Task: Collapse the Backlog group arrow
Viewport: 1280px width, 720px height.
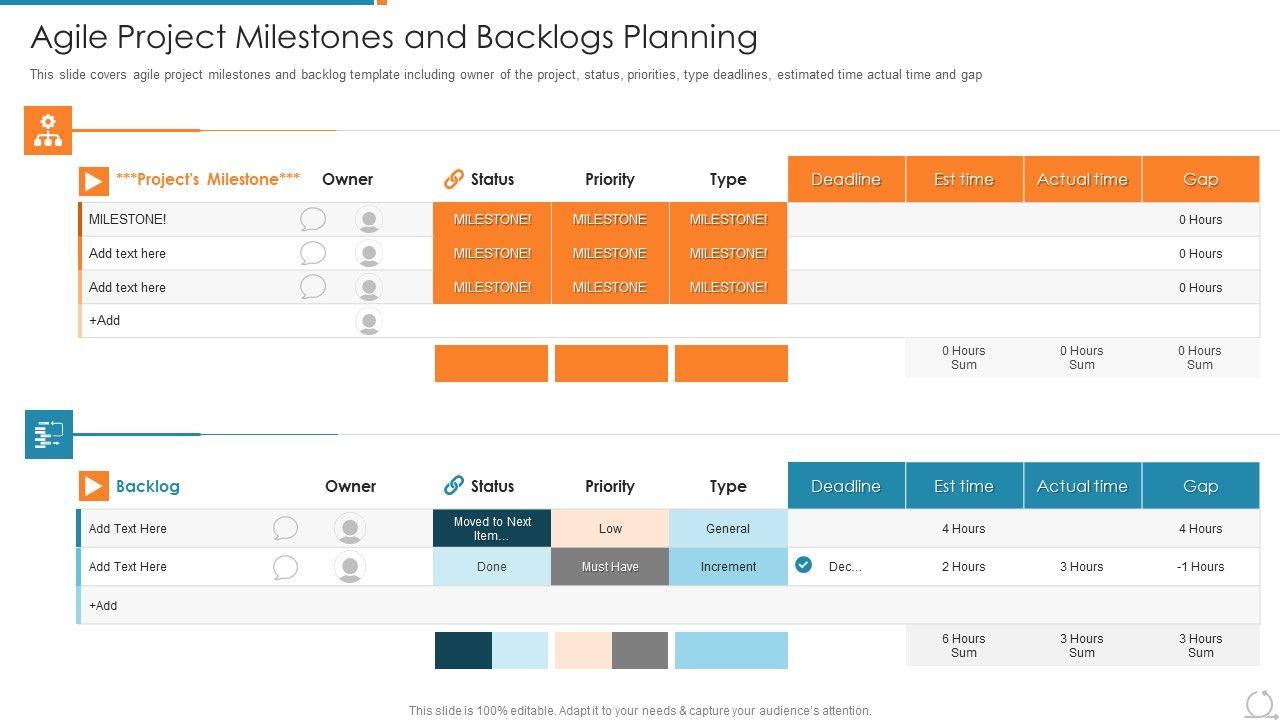Action: click(94, 487)
